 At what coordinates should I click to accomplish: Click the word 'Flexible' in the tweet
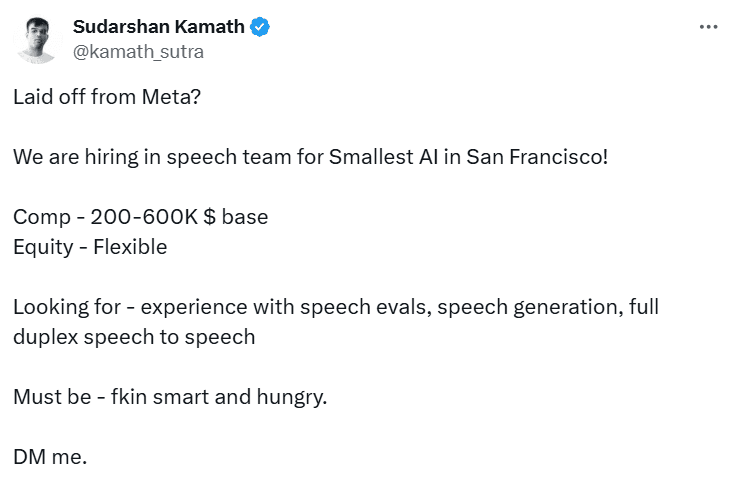point(130,246)
